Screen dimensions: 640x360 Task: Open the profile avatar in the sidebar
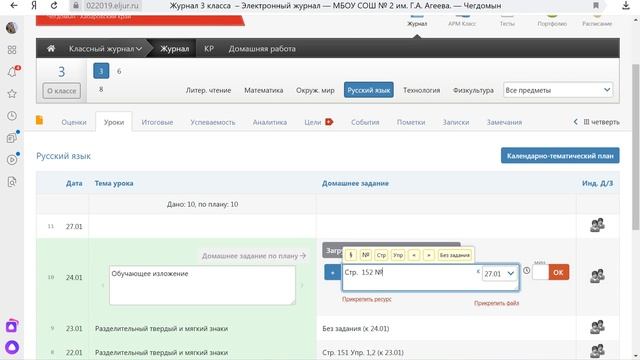pyautogui.click(x=12, y=28)
